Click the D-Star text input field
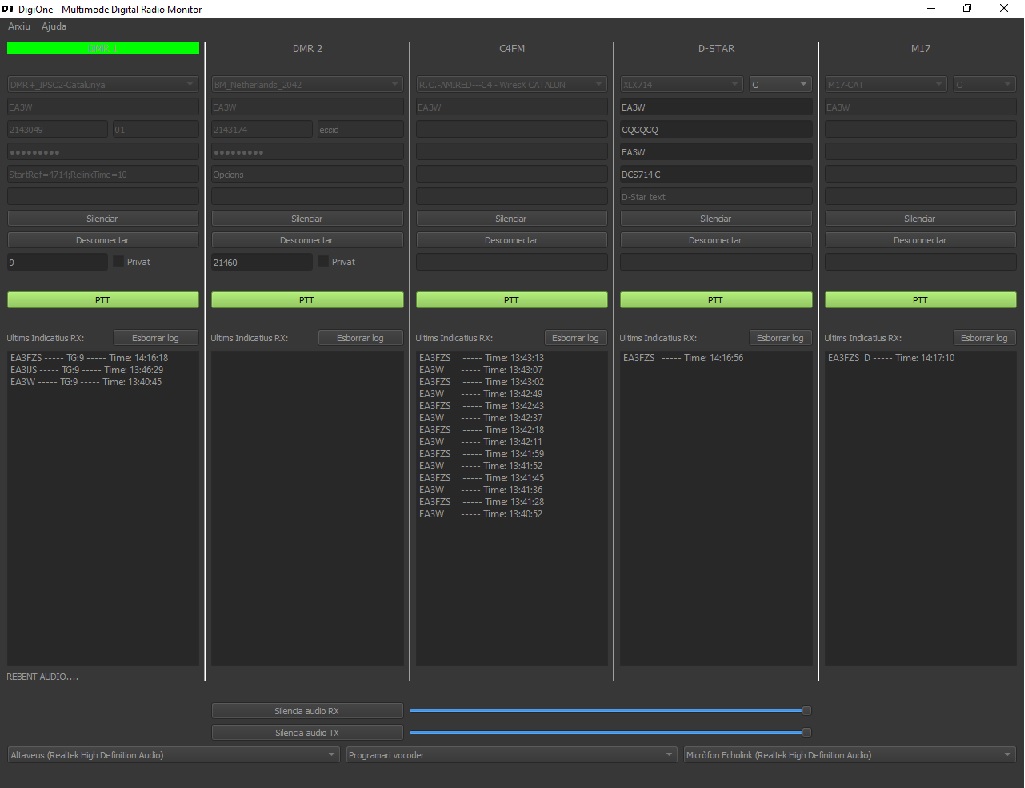 point(716,196)
